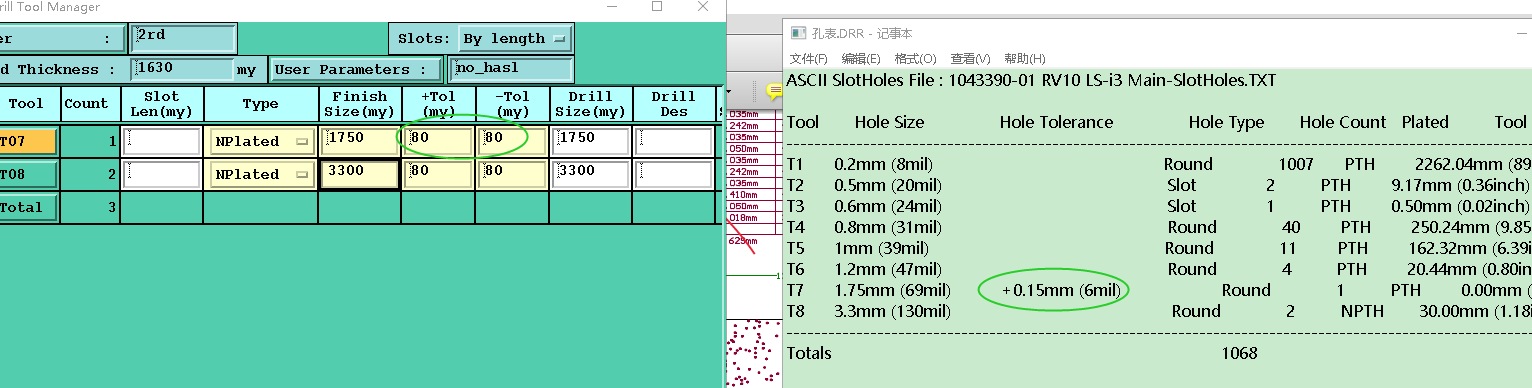Click Drill Size field showing 1750

point(590,141)
